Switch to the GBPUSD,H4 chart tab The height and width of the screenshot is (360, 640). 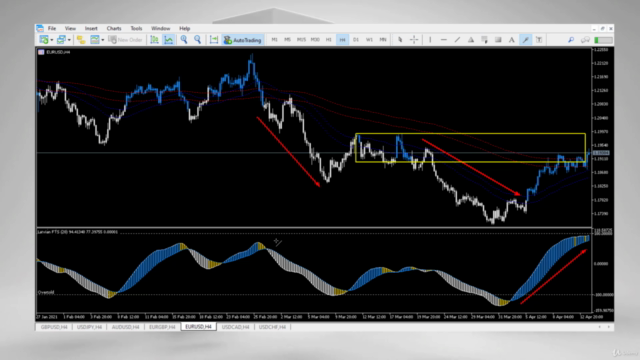coord(54,327)
